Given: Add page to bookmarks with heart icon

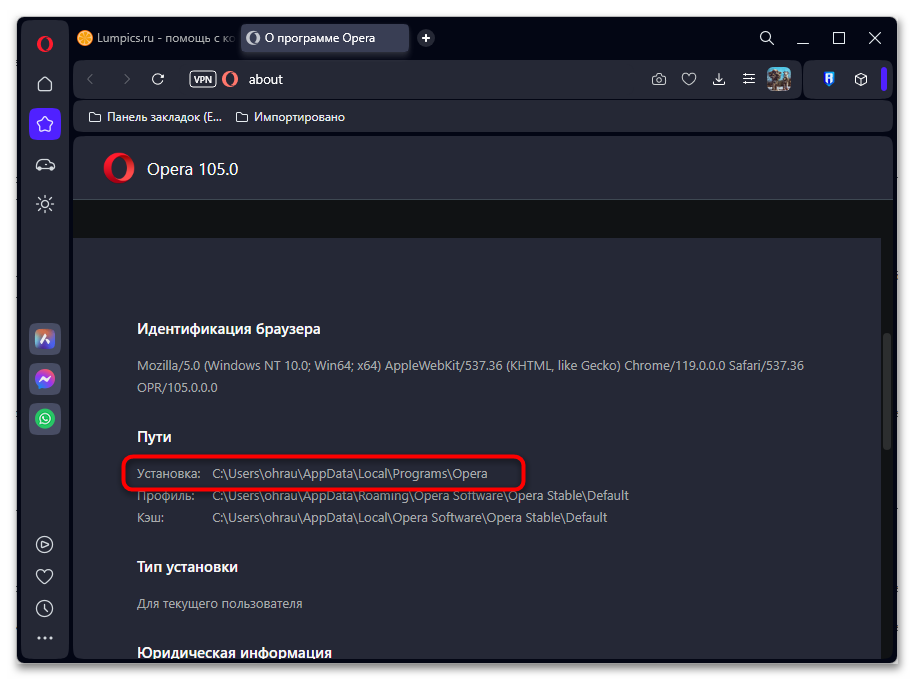Looking at the screenshot, I should point(689,79).
